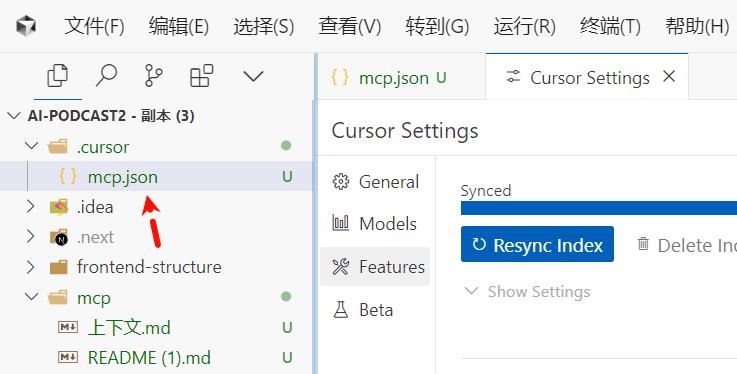Image resolution: width=737 pixels, height=374 pixels.
Task: Select the Models settings section
Action: pos(375,224)
